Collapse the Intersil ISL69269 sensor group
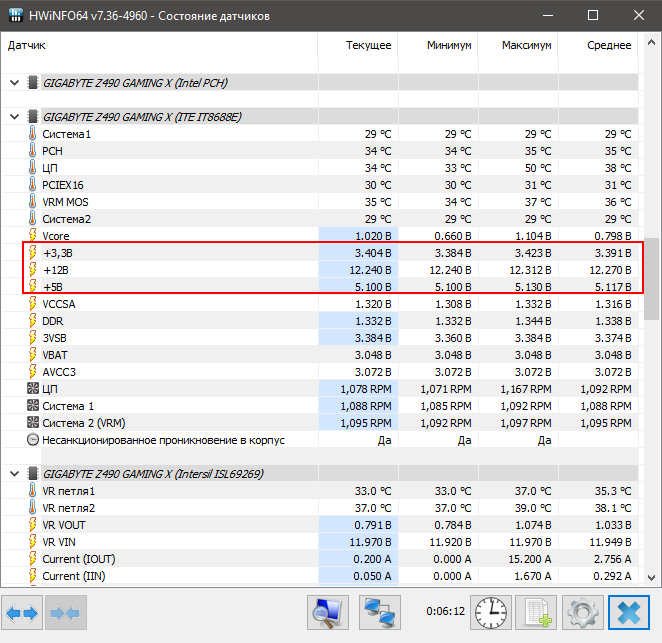 pyautogui.click(x=14, y=473)
